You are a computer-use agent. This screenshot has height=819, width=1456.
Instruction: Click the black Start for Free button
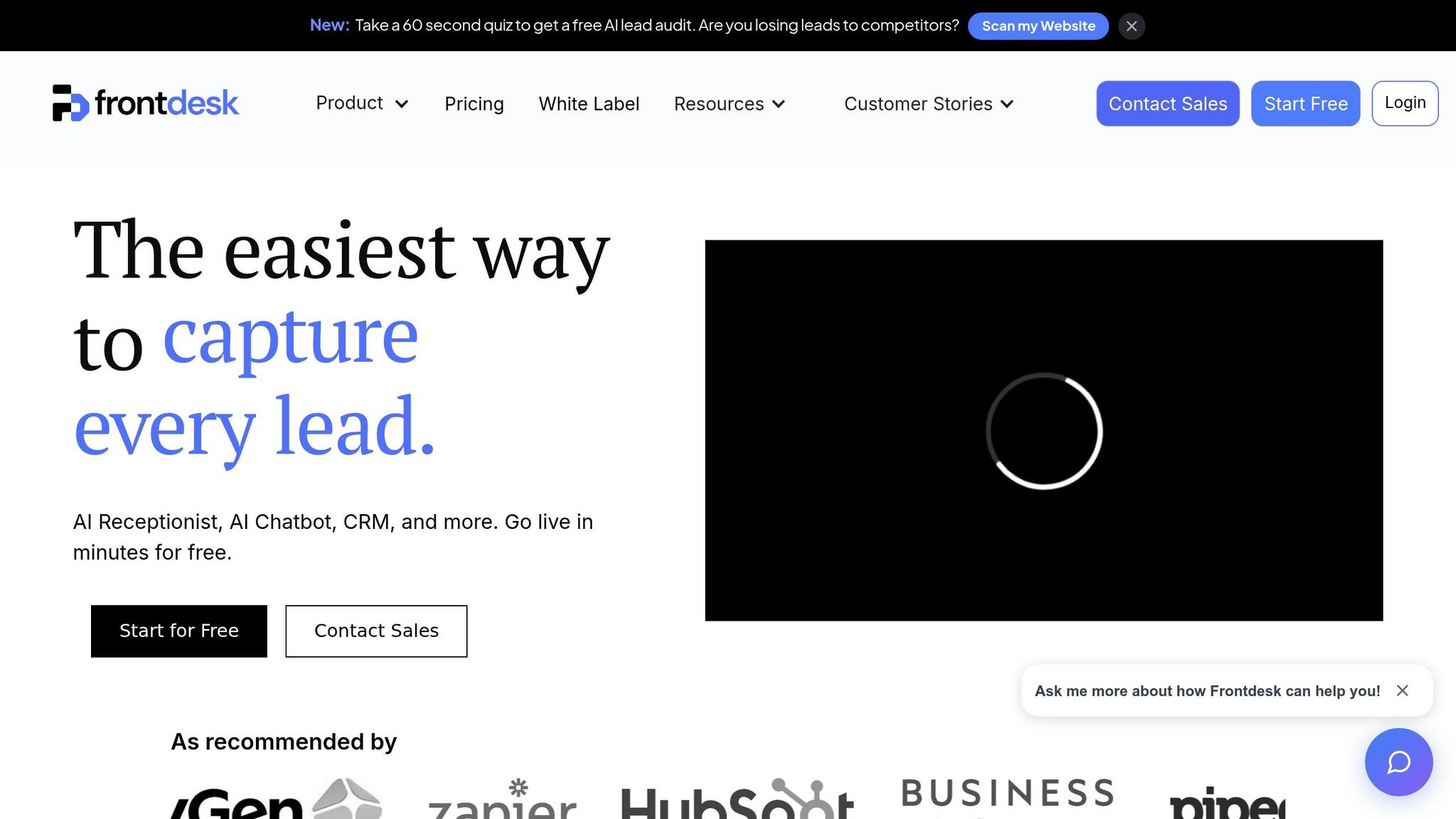click(x=179, y=631)
